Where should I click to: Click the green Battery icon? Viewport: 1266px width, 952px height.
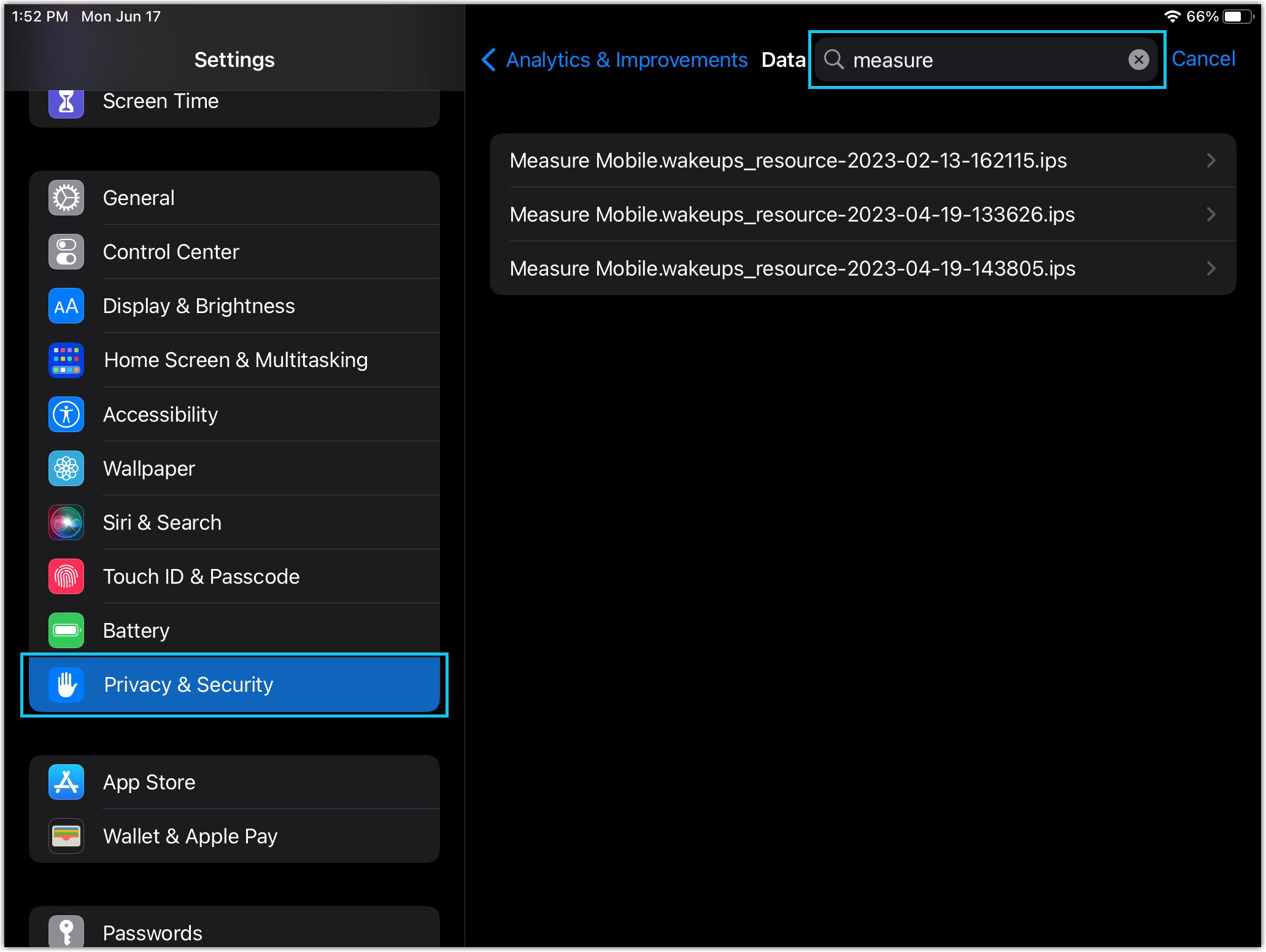tap(66, 630)
